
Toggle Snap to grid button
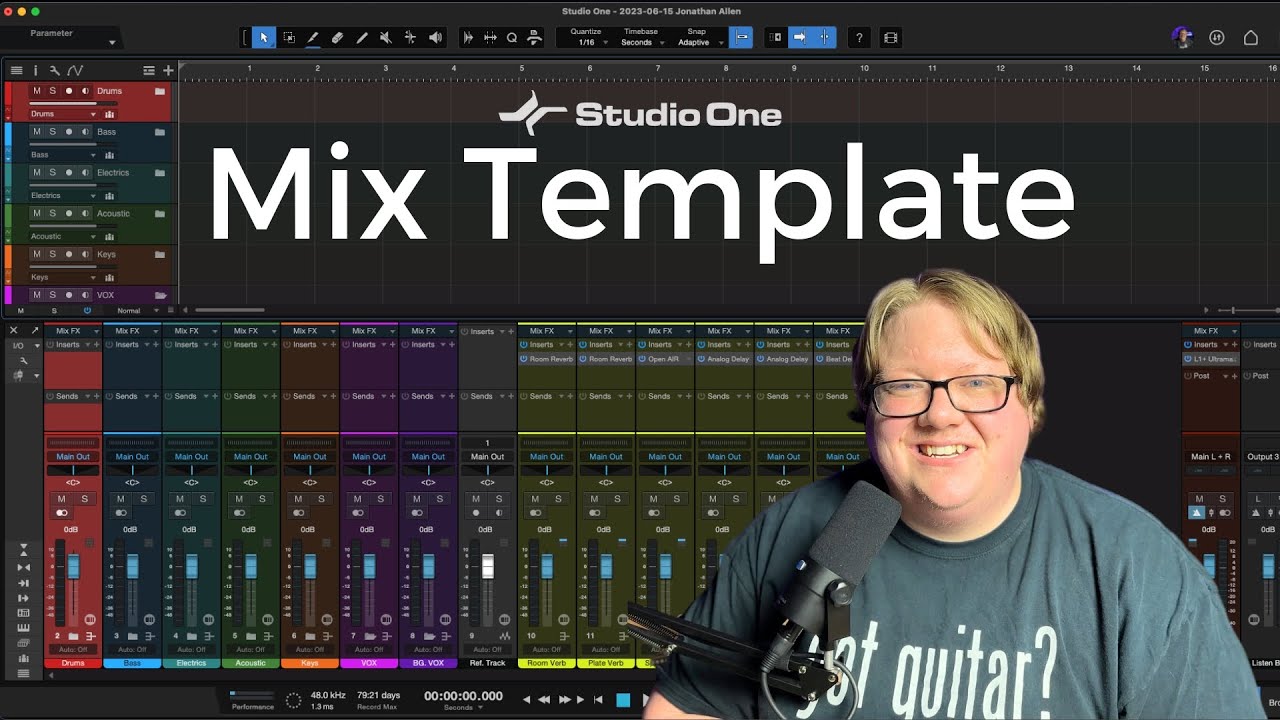(741, 38)
